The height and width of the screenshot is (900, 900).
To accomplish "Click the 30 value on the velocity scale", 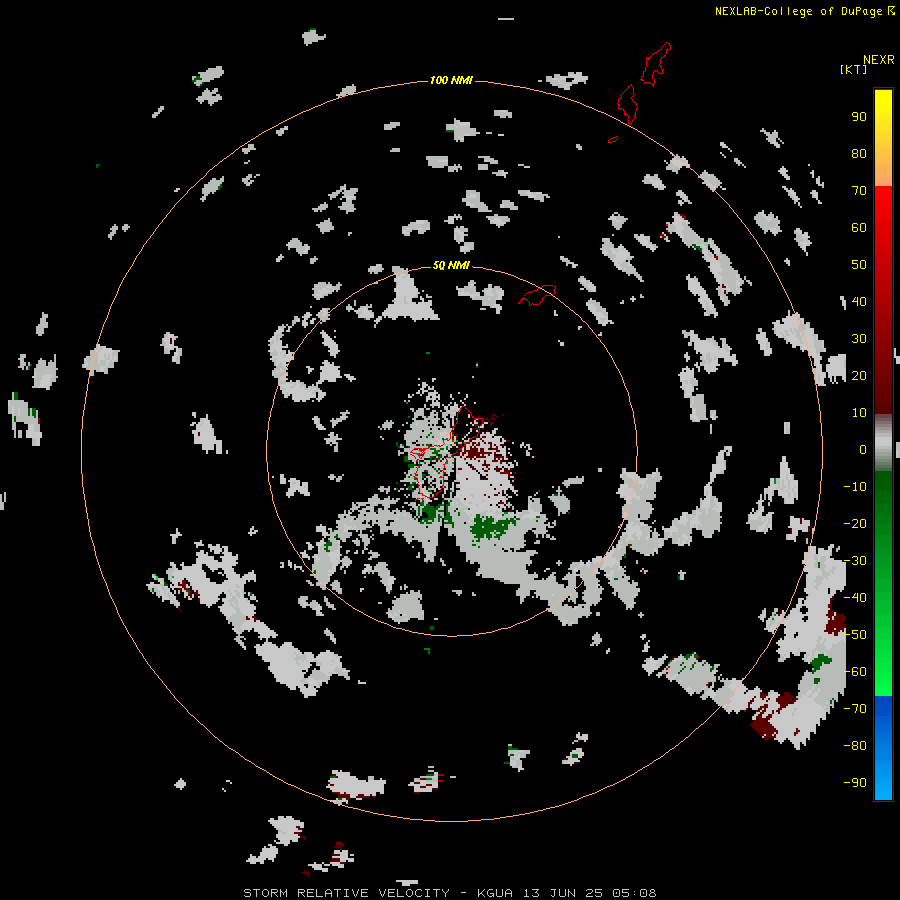I will point(859,339).
